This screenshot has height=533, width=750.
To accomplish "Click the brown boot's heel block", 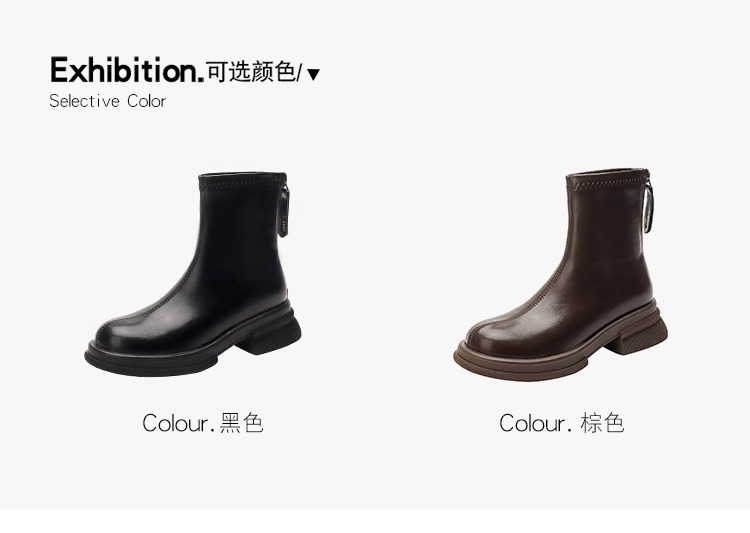I will [643, 339].
